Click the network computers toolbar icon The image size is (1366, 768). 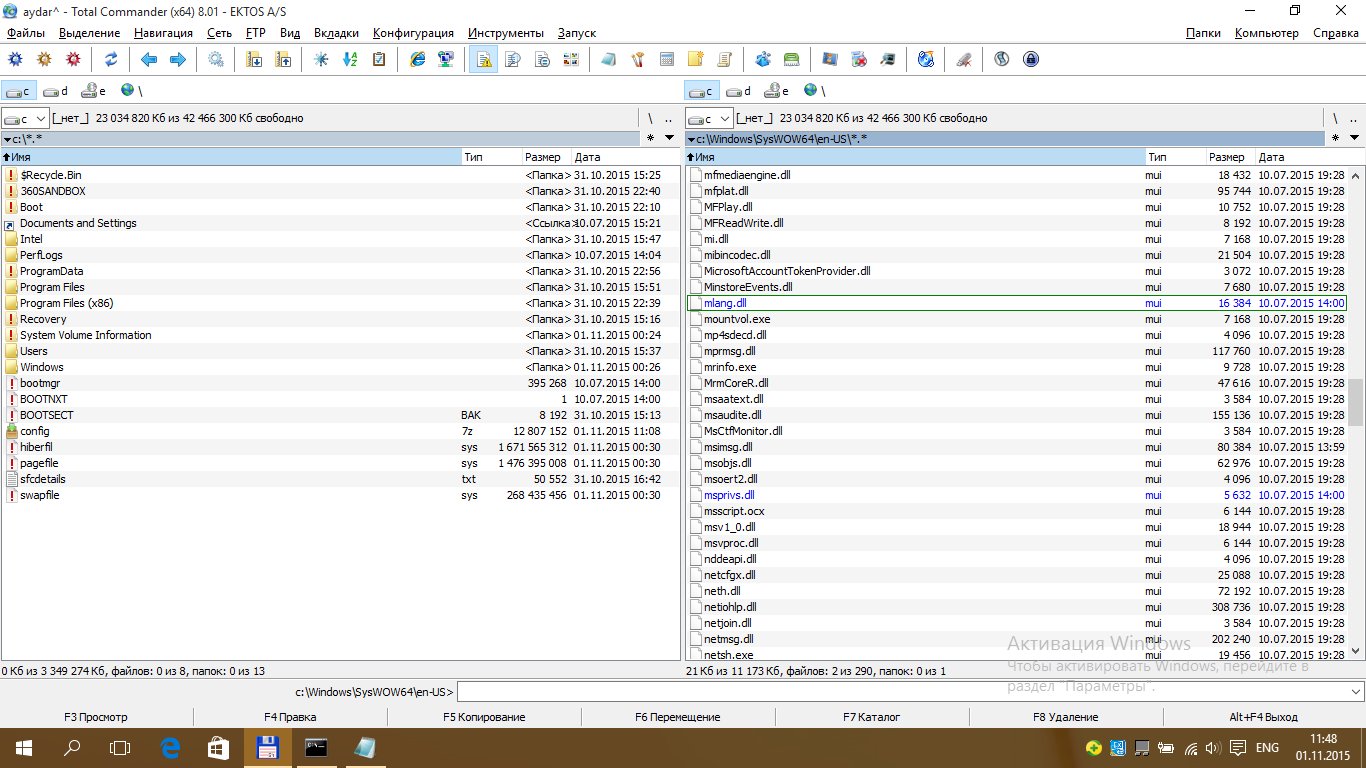pyautogui.click(x=447, y=59)
